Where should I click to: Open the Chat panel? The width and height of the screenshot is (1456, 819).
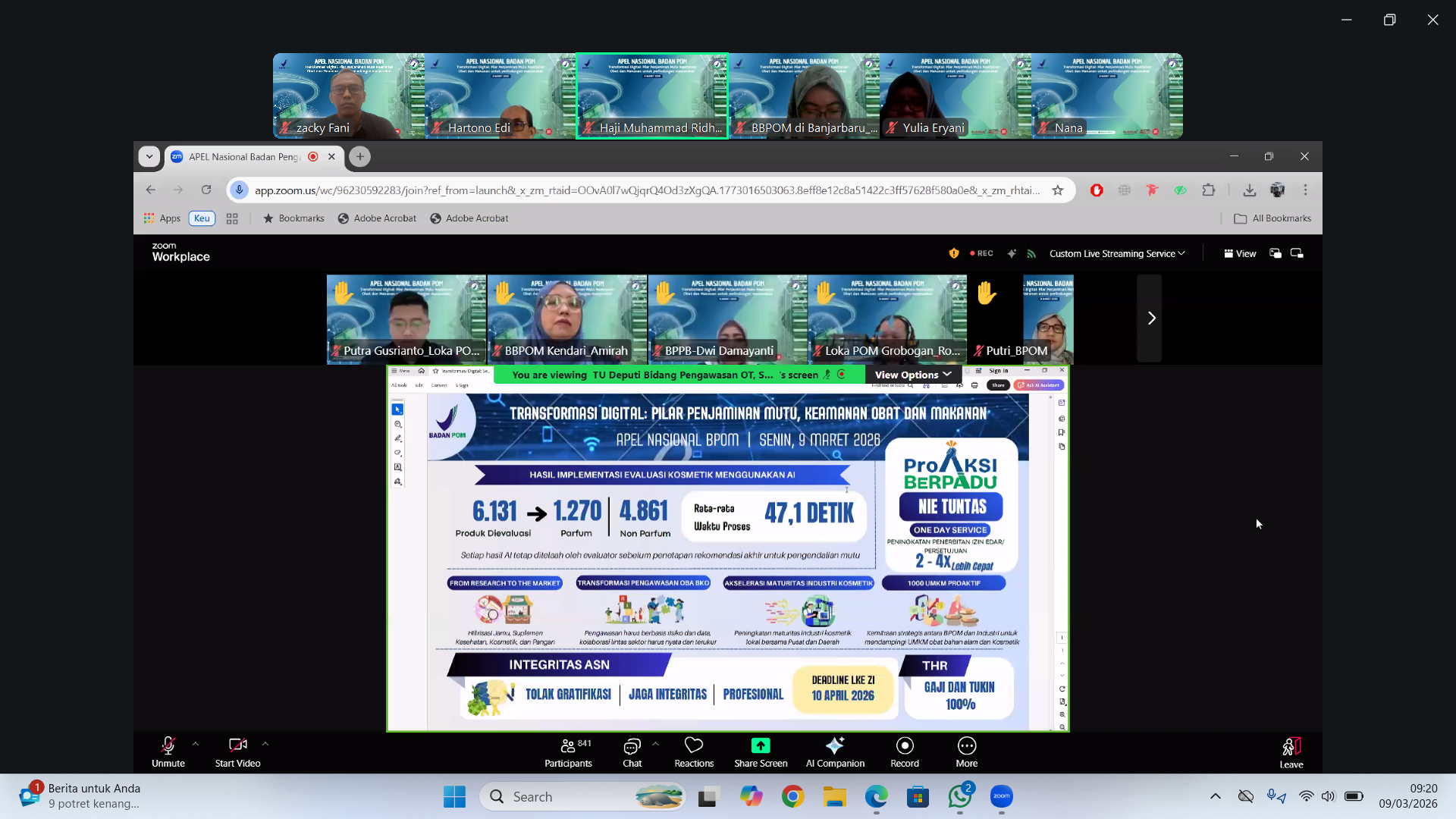pyautogui.click(x=632, y=752)
